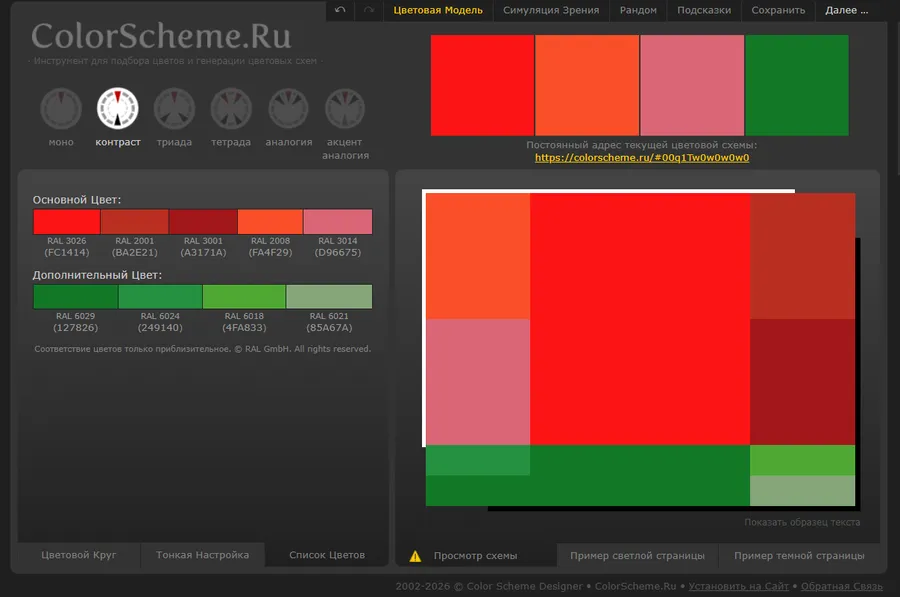
Task: Open Пример светлой страницы tab
Action: click(637, 556)
